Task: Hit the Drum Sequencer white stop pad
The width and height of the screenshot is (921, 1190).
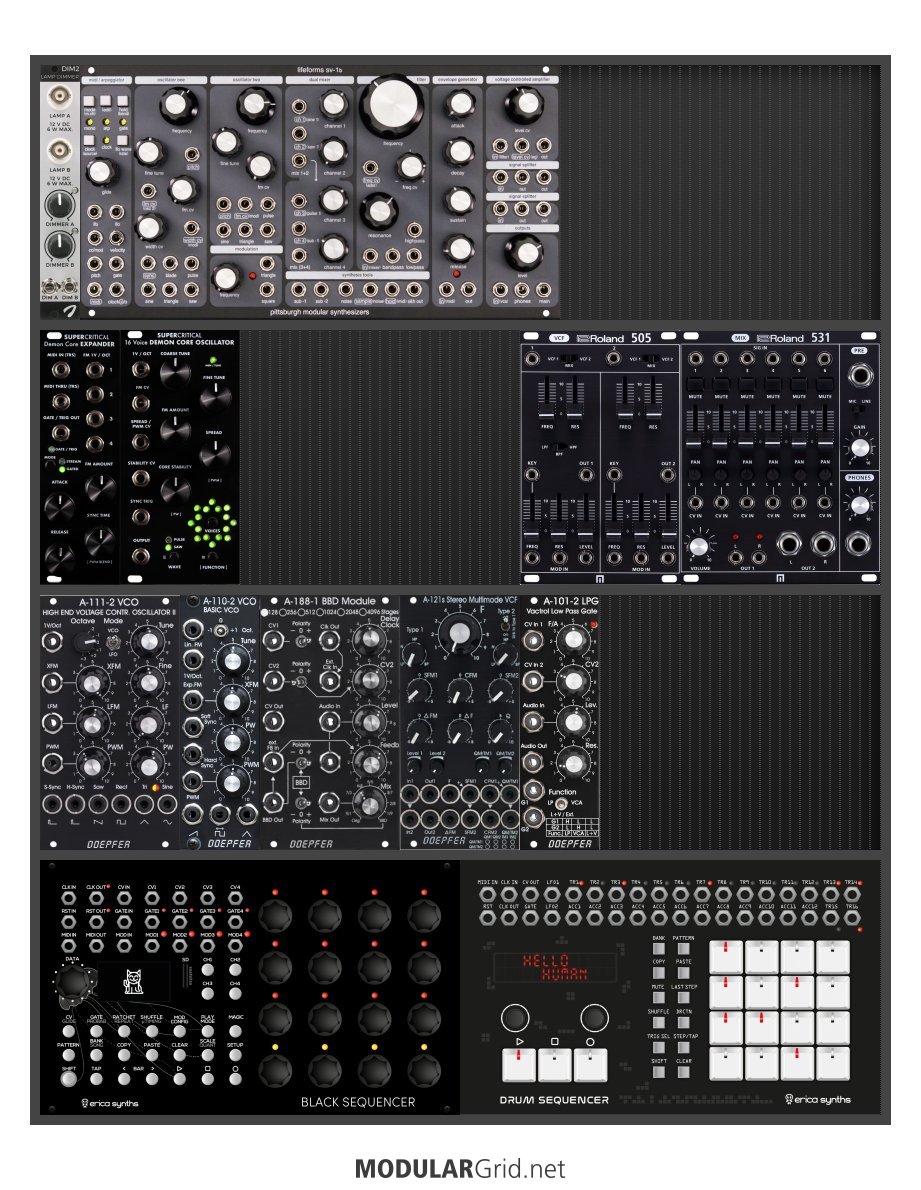Action: (555, 1065)
